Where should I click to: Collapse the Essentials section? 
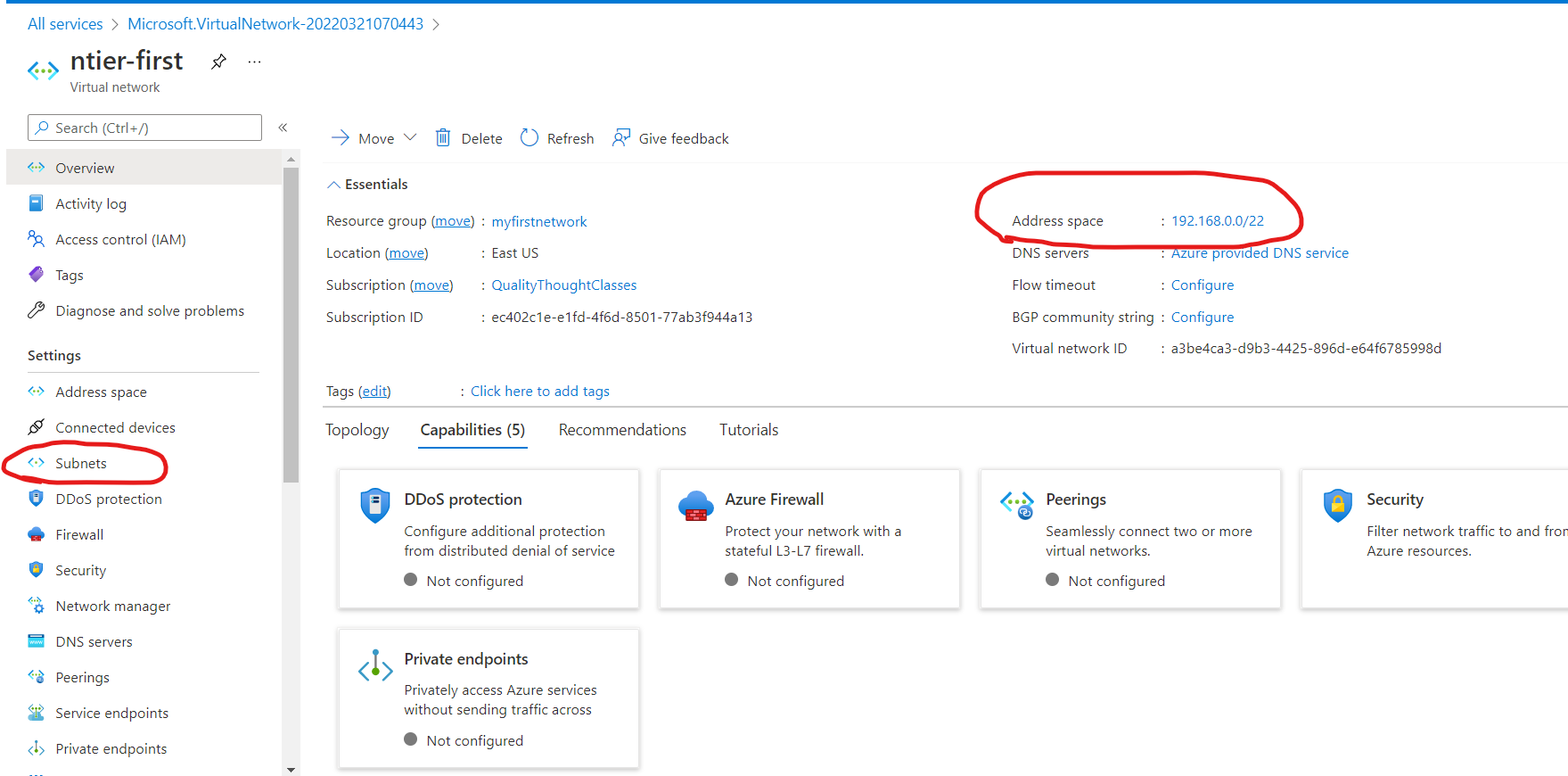tap(334, 185)
